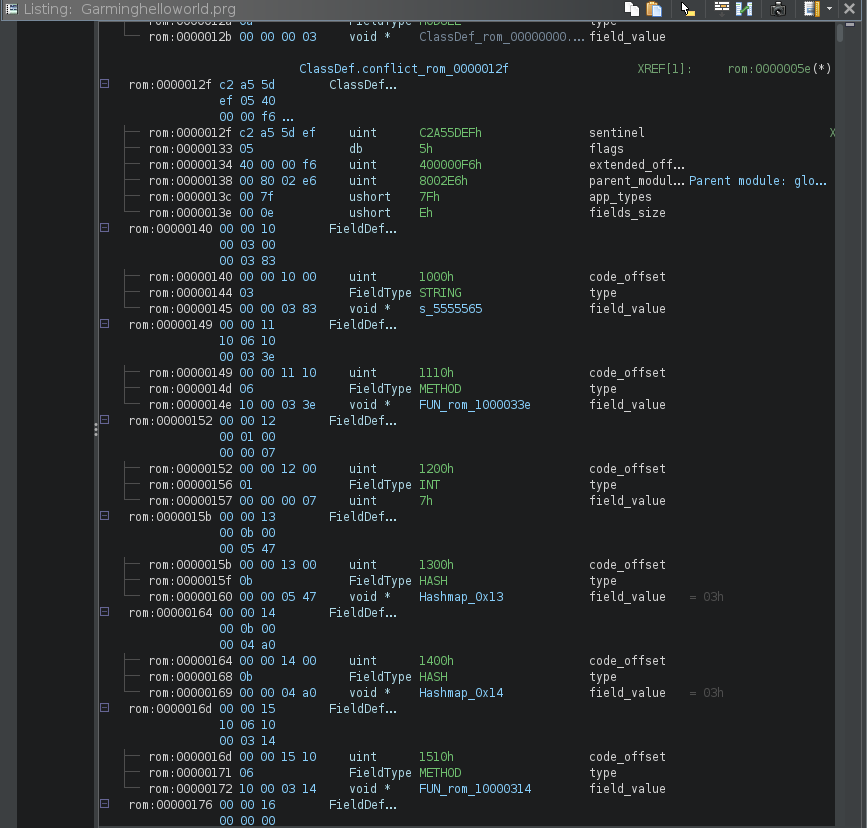Copy selection using the Copy icon
This screenshot has width=867, height=828.
pos(632,9)
